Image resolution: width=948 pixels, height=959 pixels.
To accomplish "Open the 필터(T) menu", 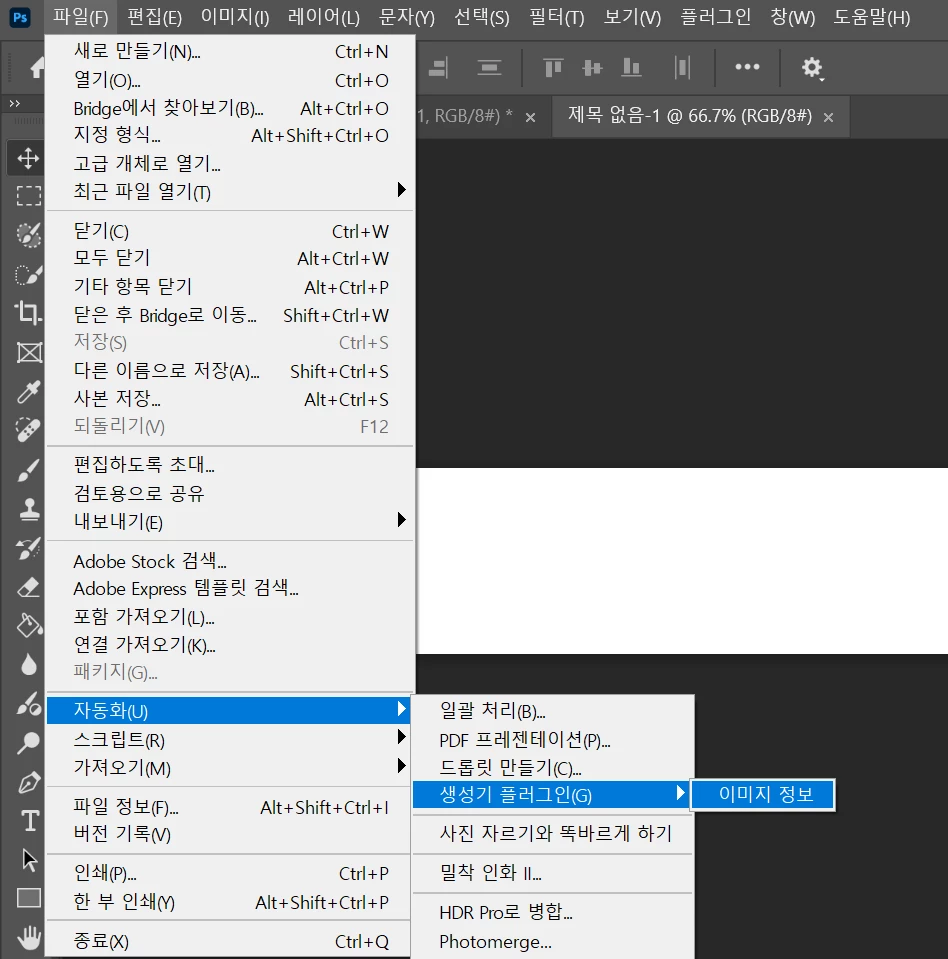I will pos(557,17).
